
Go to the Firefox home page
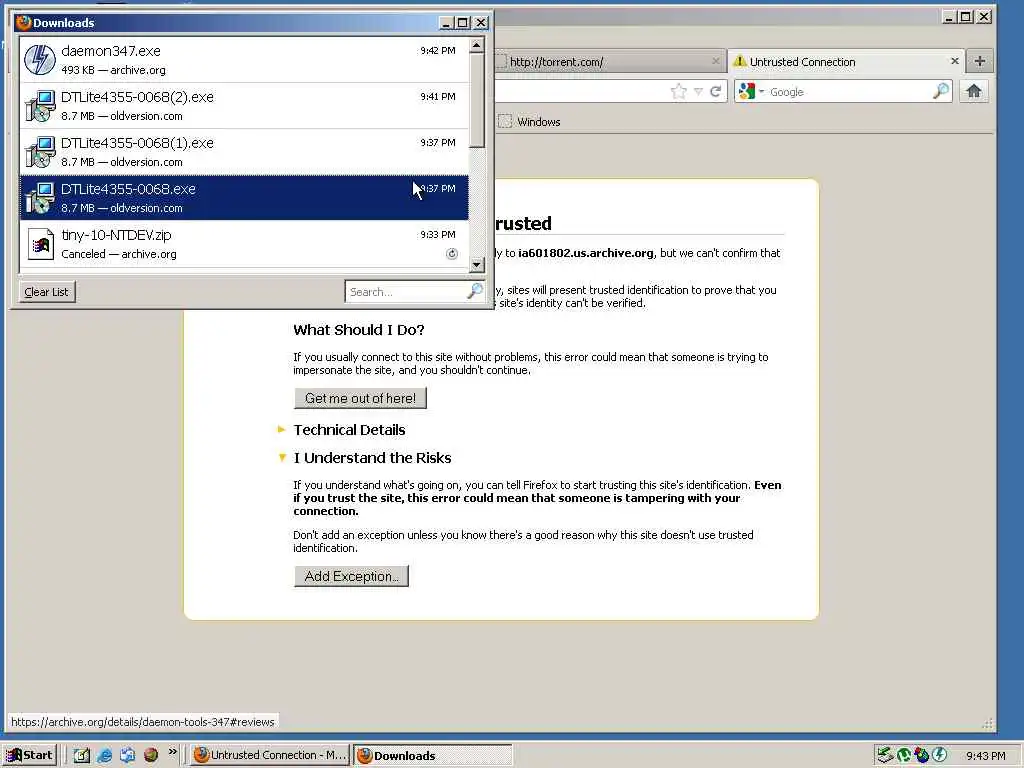point(974,91)
